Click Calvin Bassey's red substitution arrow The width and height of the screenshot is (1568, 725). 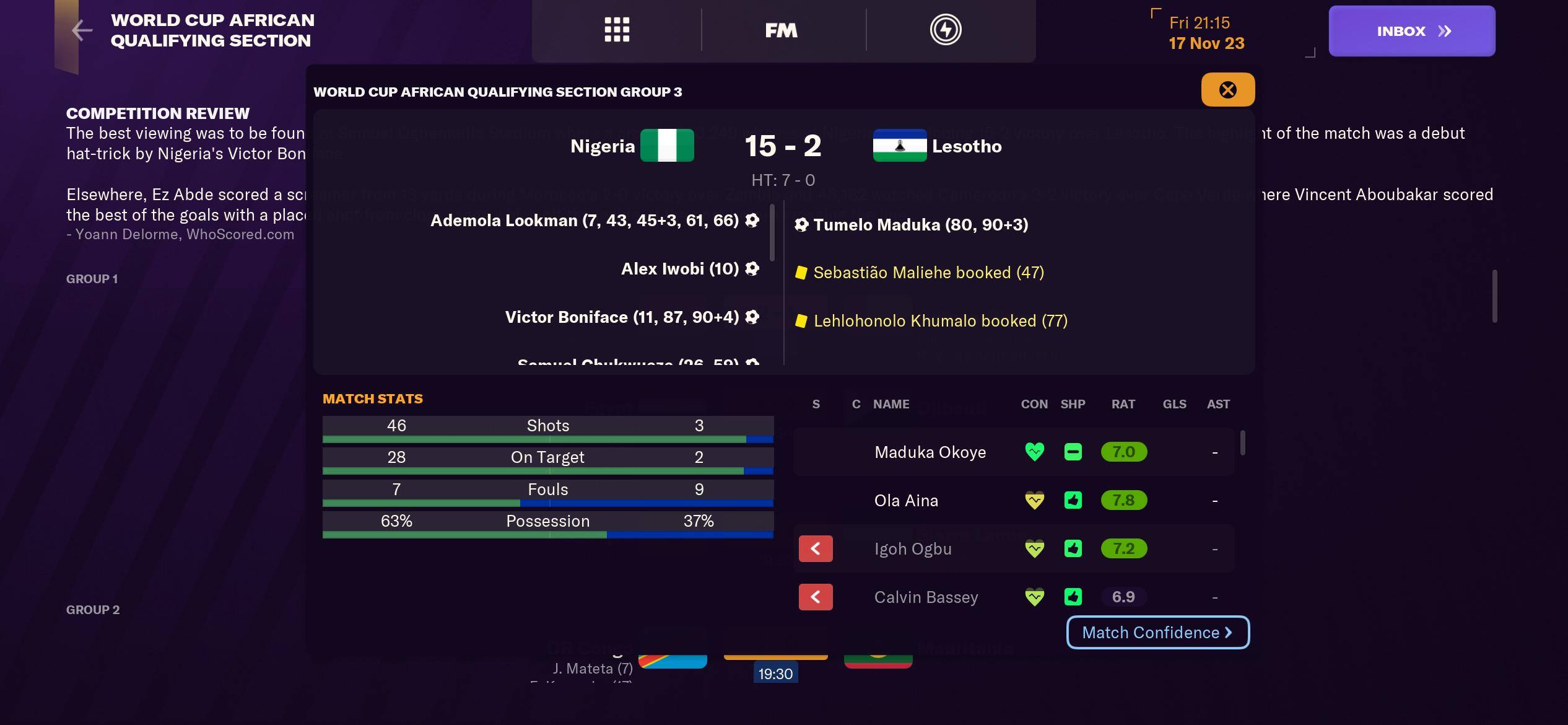816,597
